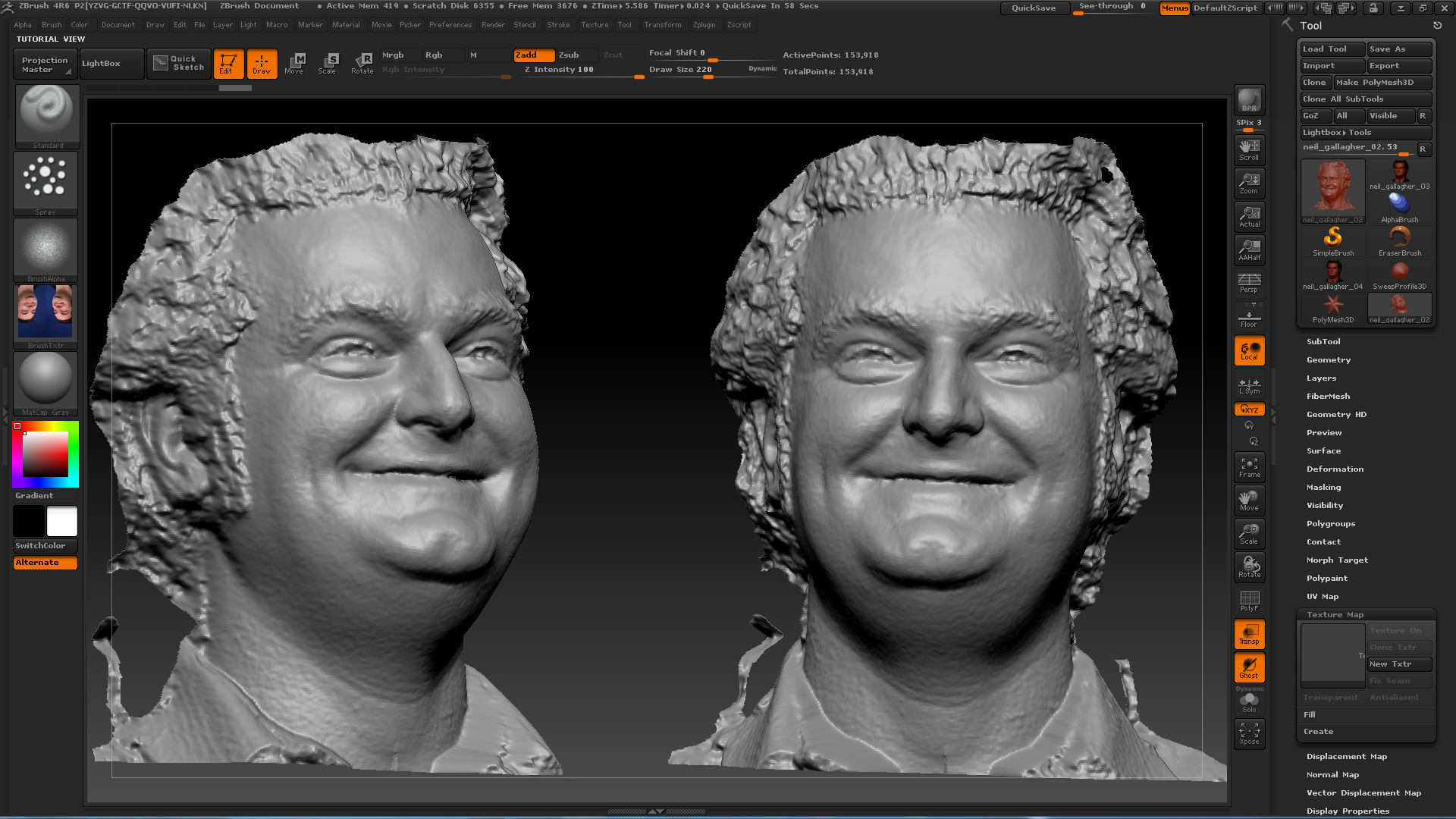The height and width of the screenshot is (819, 1456).
Task: Select the neil_gallagher_02 tool thumbnail
Action: coord(1332,190)
